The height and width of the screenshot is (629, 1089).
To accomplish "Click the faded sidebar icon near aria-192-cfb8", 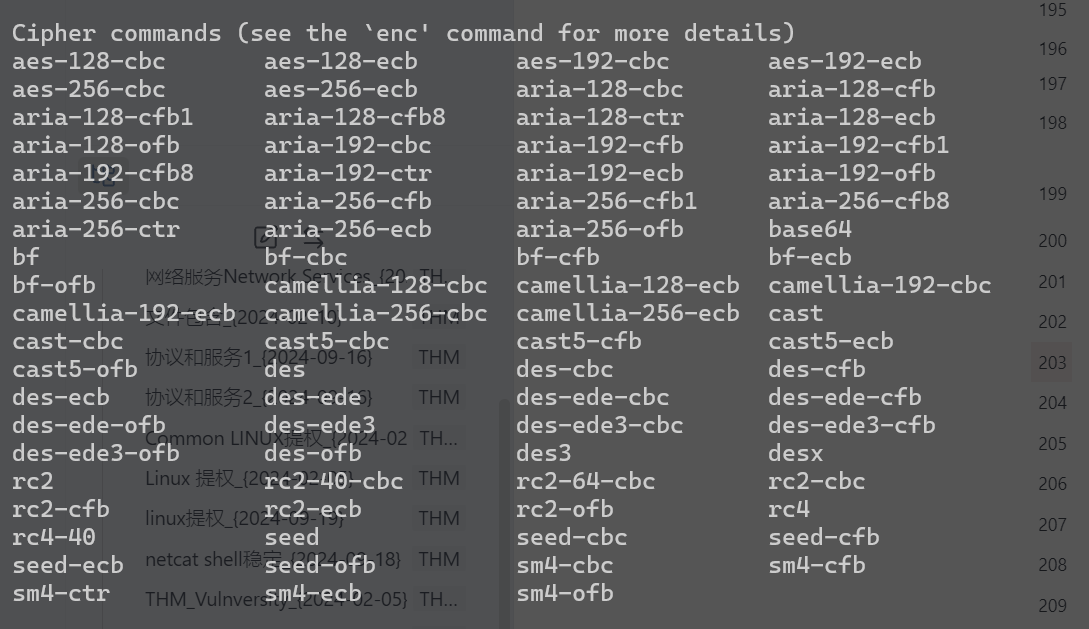I will coord(109,176).
